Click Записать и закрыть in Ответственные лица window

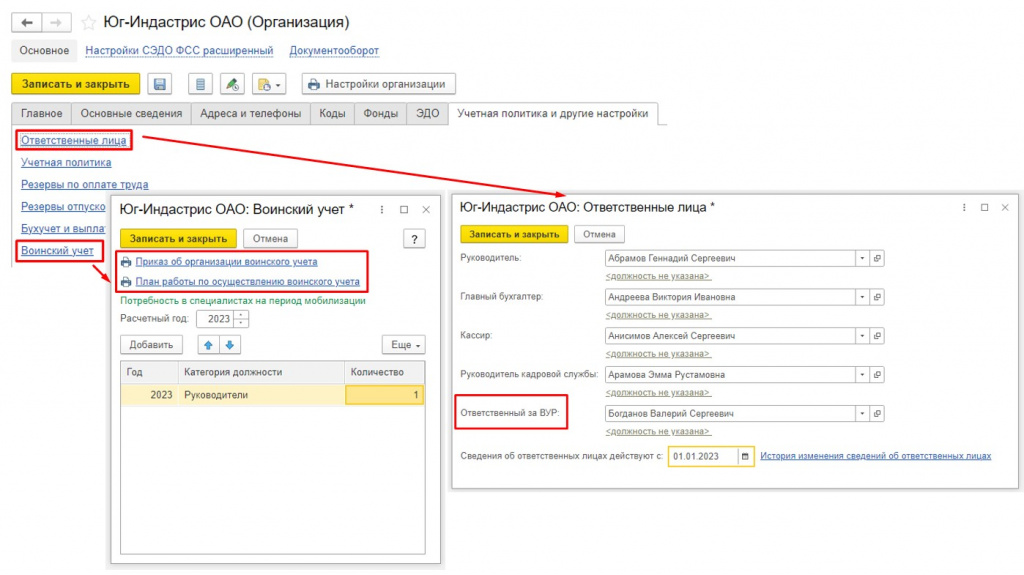point(514,234)
